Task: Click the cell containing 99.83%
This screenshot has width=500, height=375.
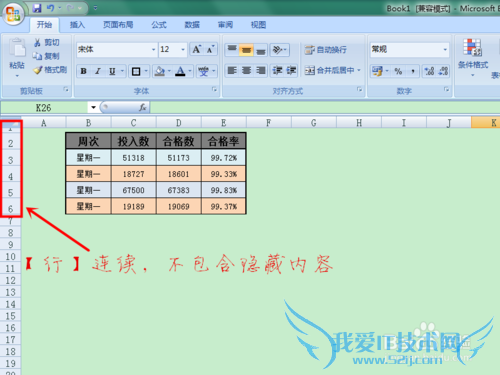Action: tap(224, 190)
